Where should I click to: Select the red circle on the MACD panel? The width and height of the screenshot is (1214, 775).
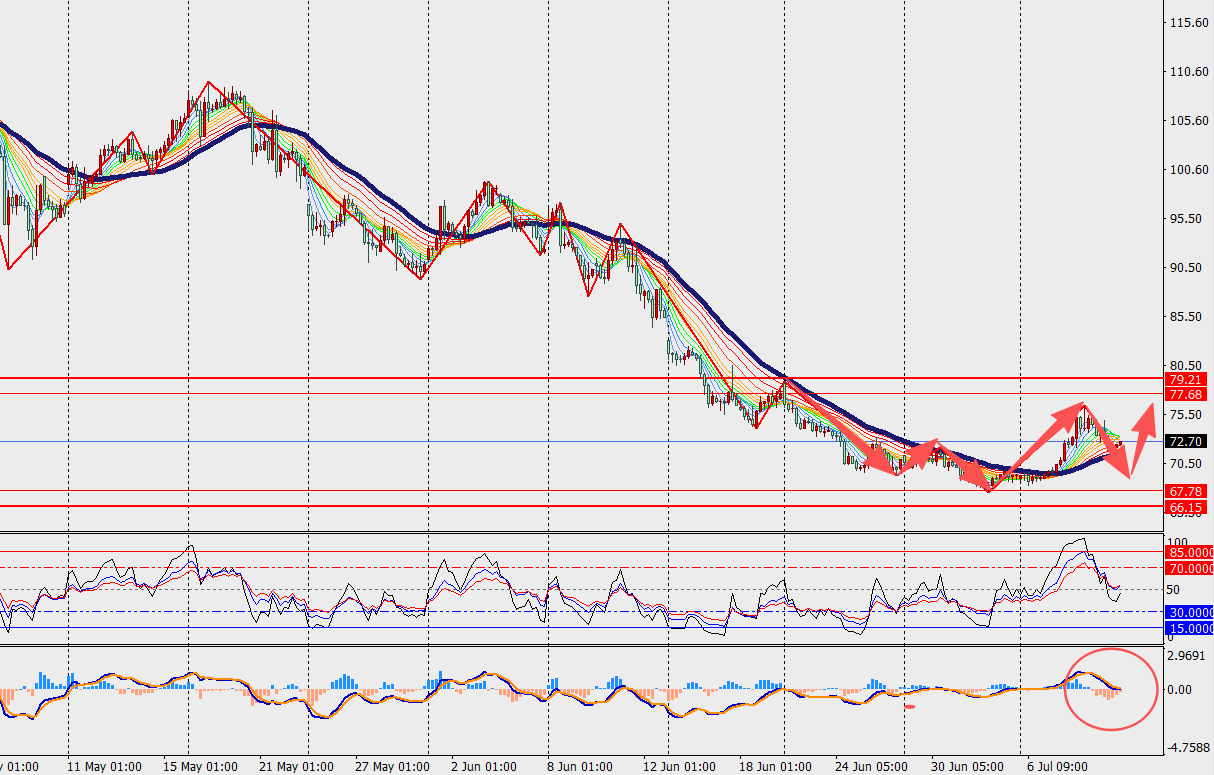[x=1110, y=688]
